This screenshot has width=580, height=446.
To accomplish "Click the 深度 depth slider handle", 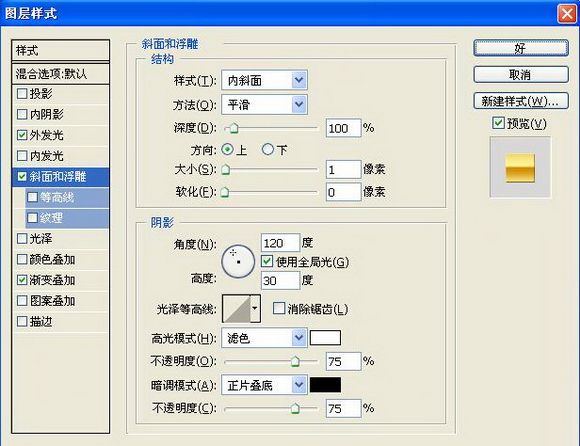I will [x=234, y=128].
